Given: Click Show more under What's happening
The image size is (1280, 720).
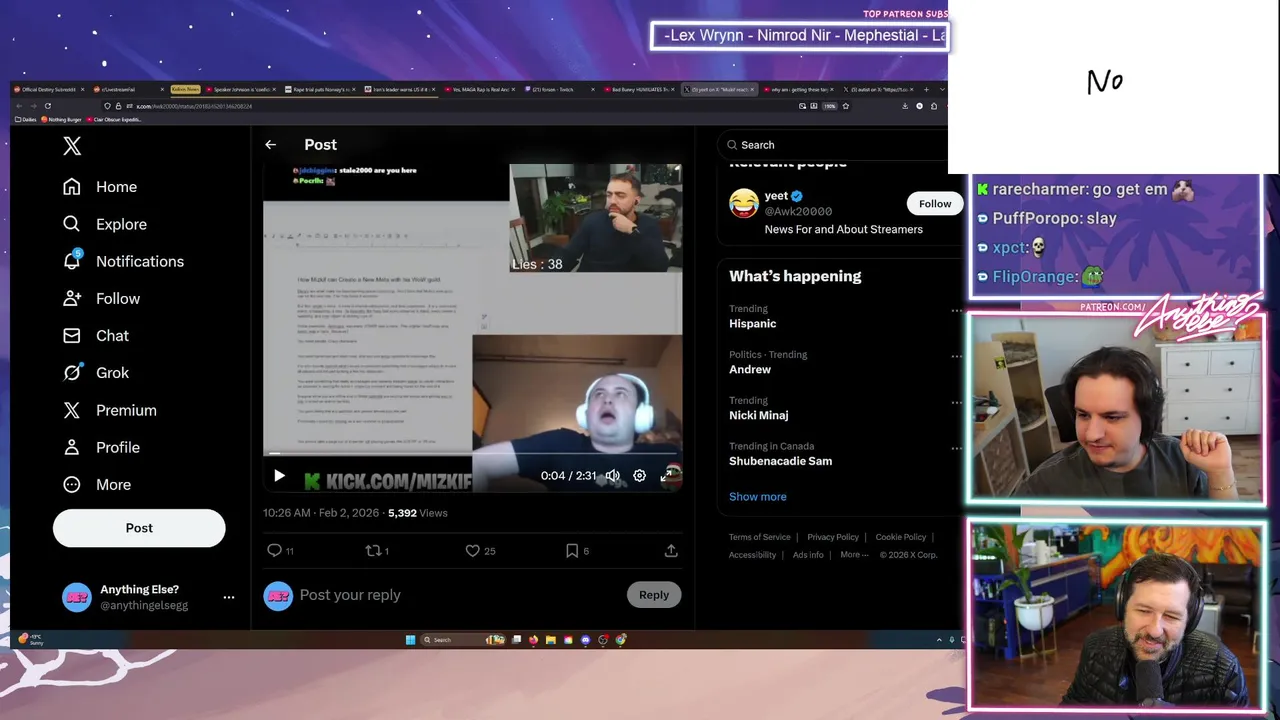Looking at the screenshot, I should click(757, 497).
